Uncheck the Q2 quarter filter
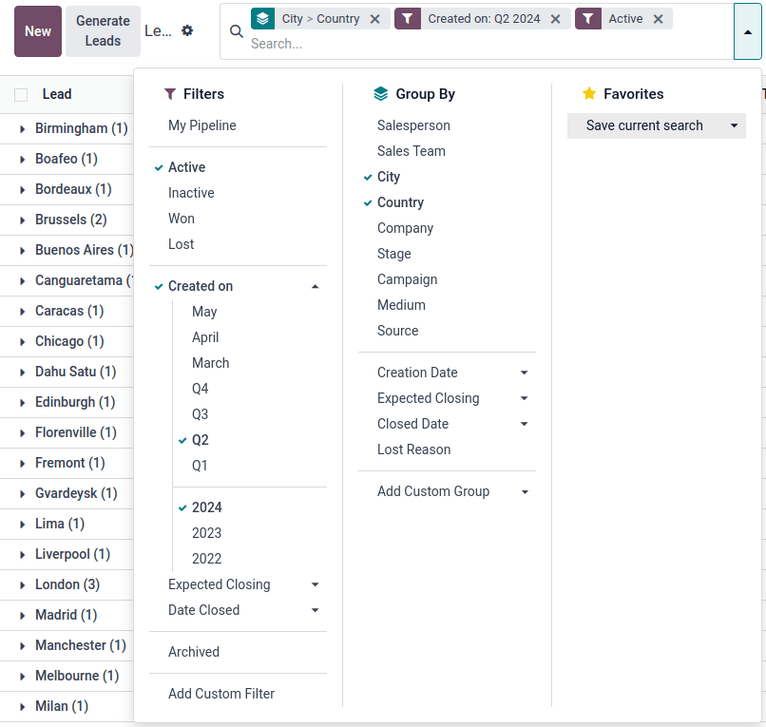 tap(200, 440)
